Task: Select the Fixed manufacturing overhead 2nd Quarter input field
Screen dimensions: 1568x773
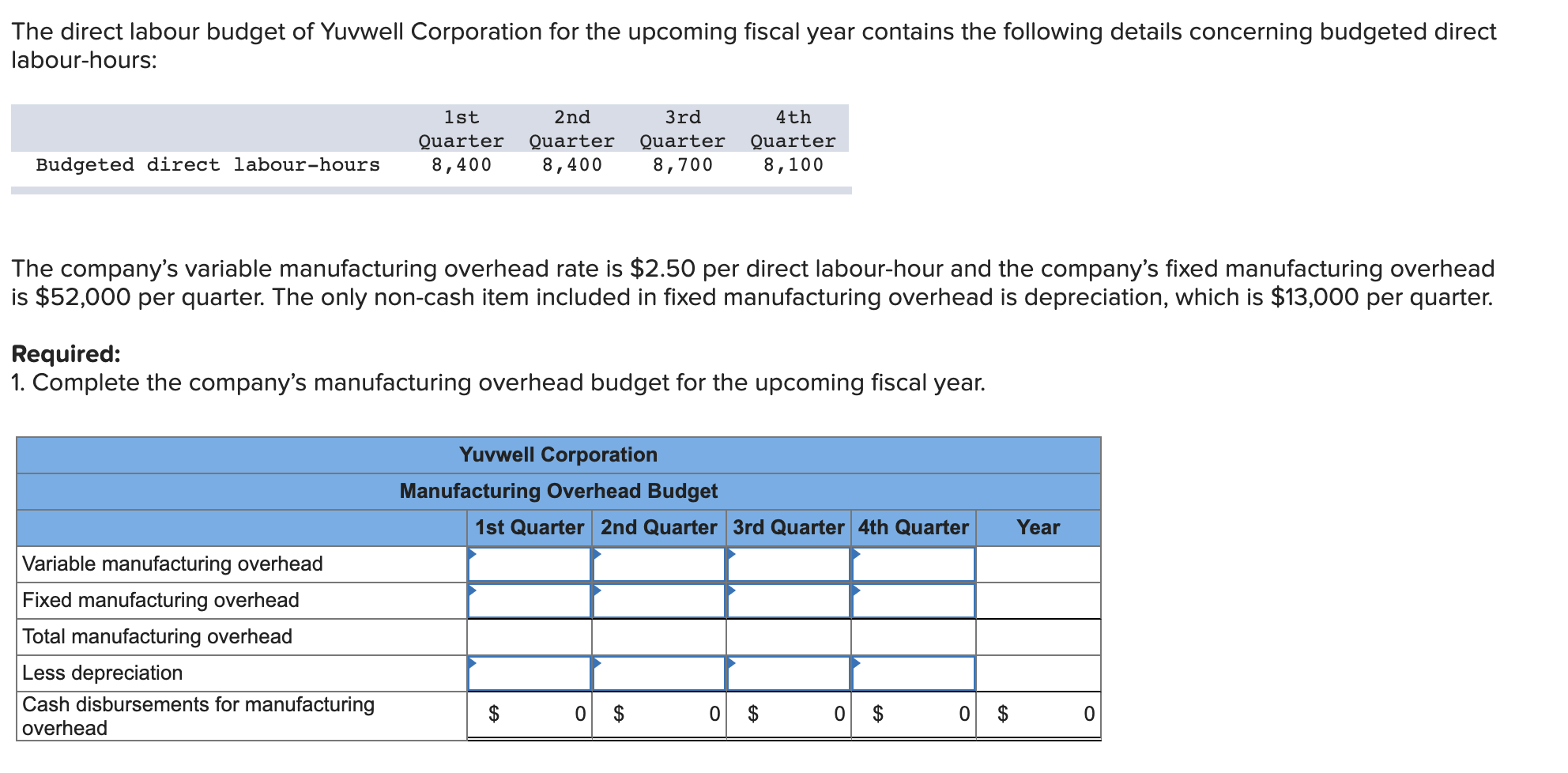Action: coord(660,601)
